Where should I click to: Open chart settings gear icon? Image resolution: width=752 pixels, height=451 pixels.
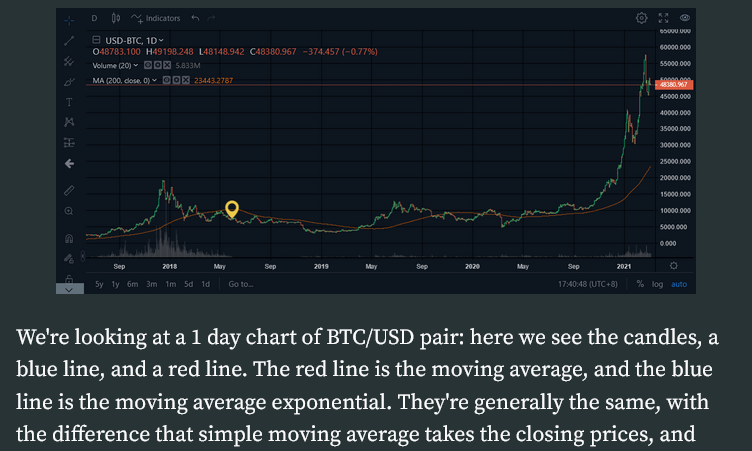tap(641, 18)
